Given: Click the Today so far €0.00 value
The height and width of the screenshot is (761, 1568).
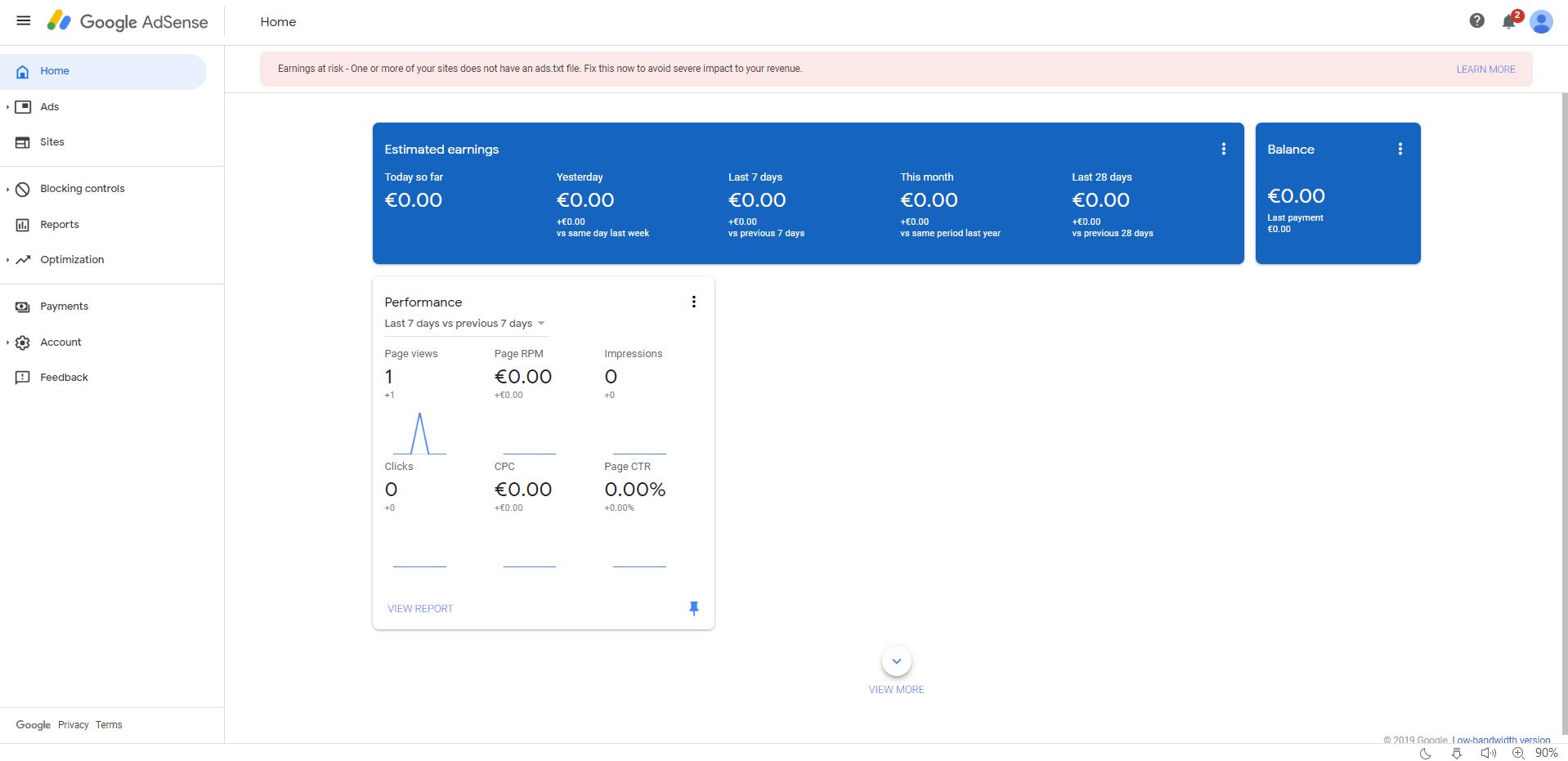Looking at the screenshot, I should (x=413, y=200).
